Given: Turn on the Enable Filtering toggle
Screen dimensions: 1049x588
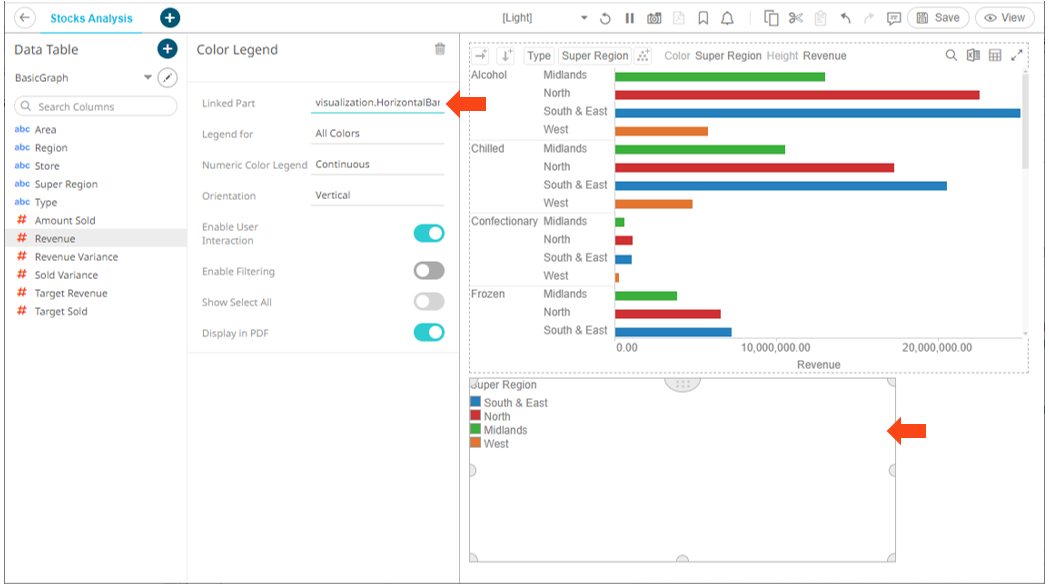Looking at the screenshot, I should click(429, 271).
